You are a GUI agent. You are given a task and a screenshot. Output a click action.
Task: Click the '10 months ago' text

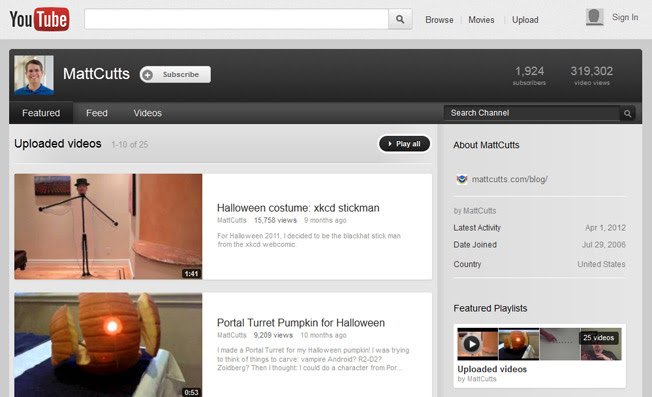point(324,335)
